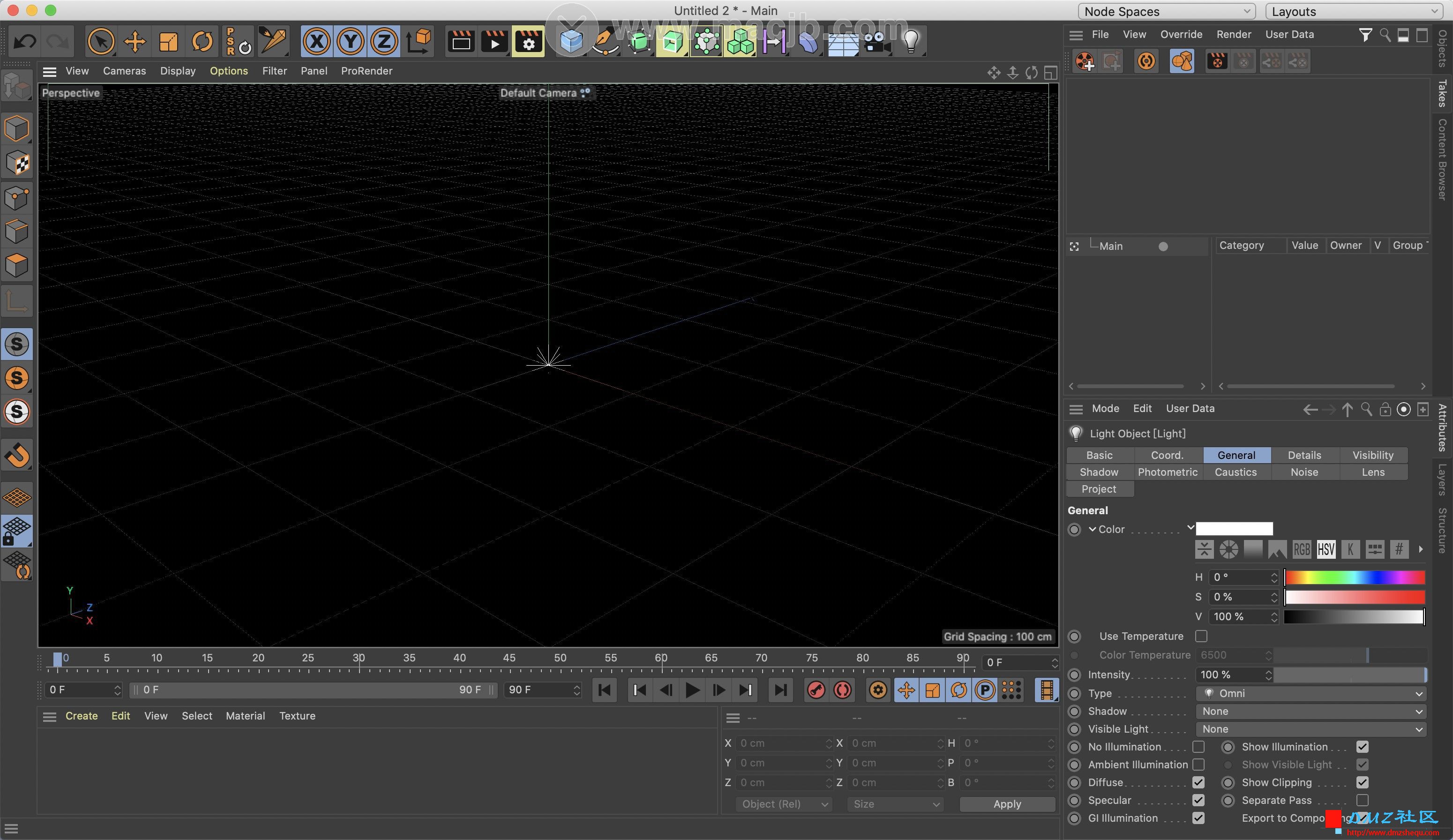Screen dimensions: 1453x840
Task: Collapse the Color expander chevron
Action: coord(1092,529)
